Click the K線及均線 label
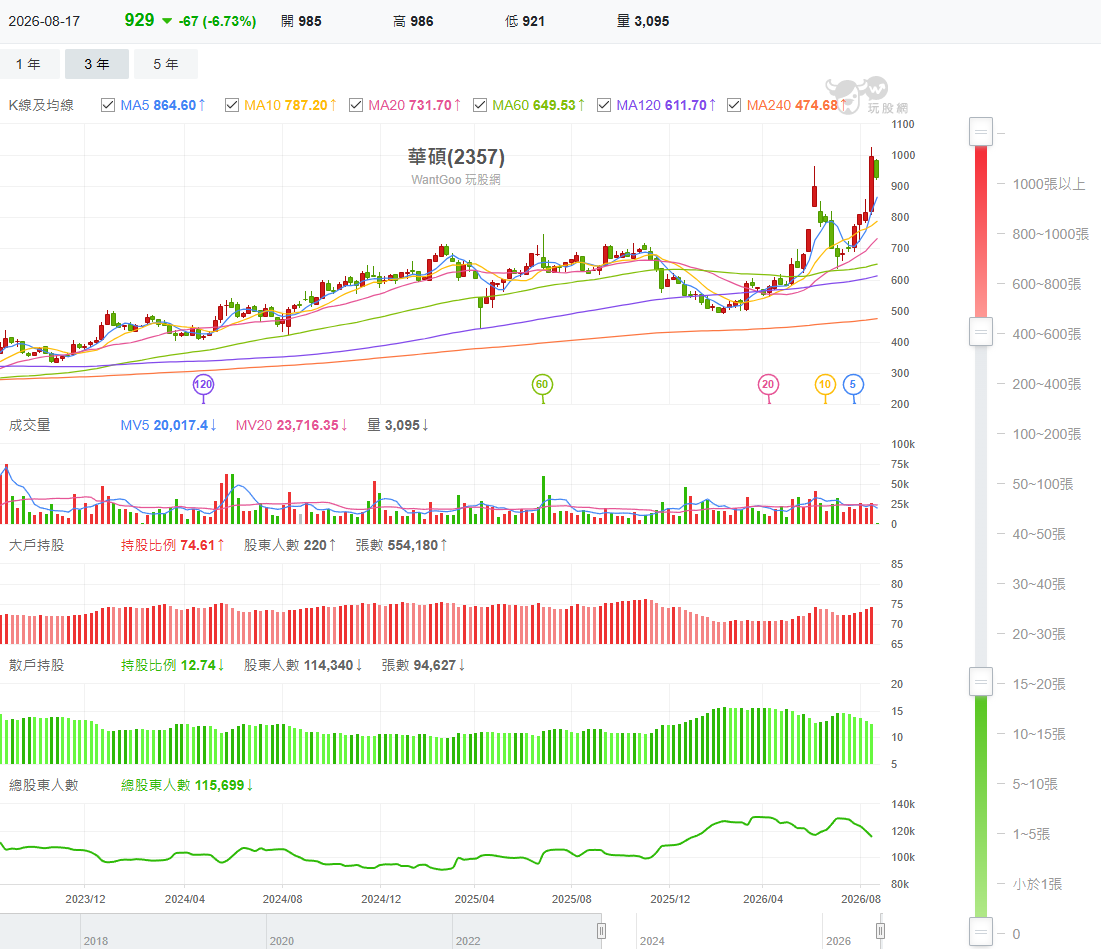The height and width of the screenshot is (950, 1103). (41, 106)
